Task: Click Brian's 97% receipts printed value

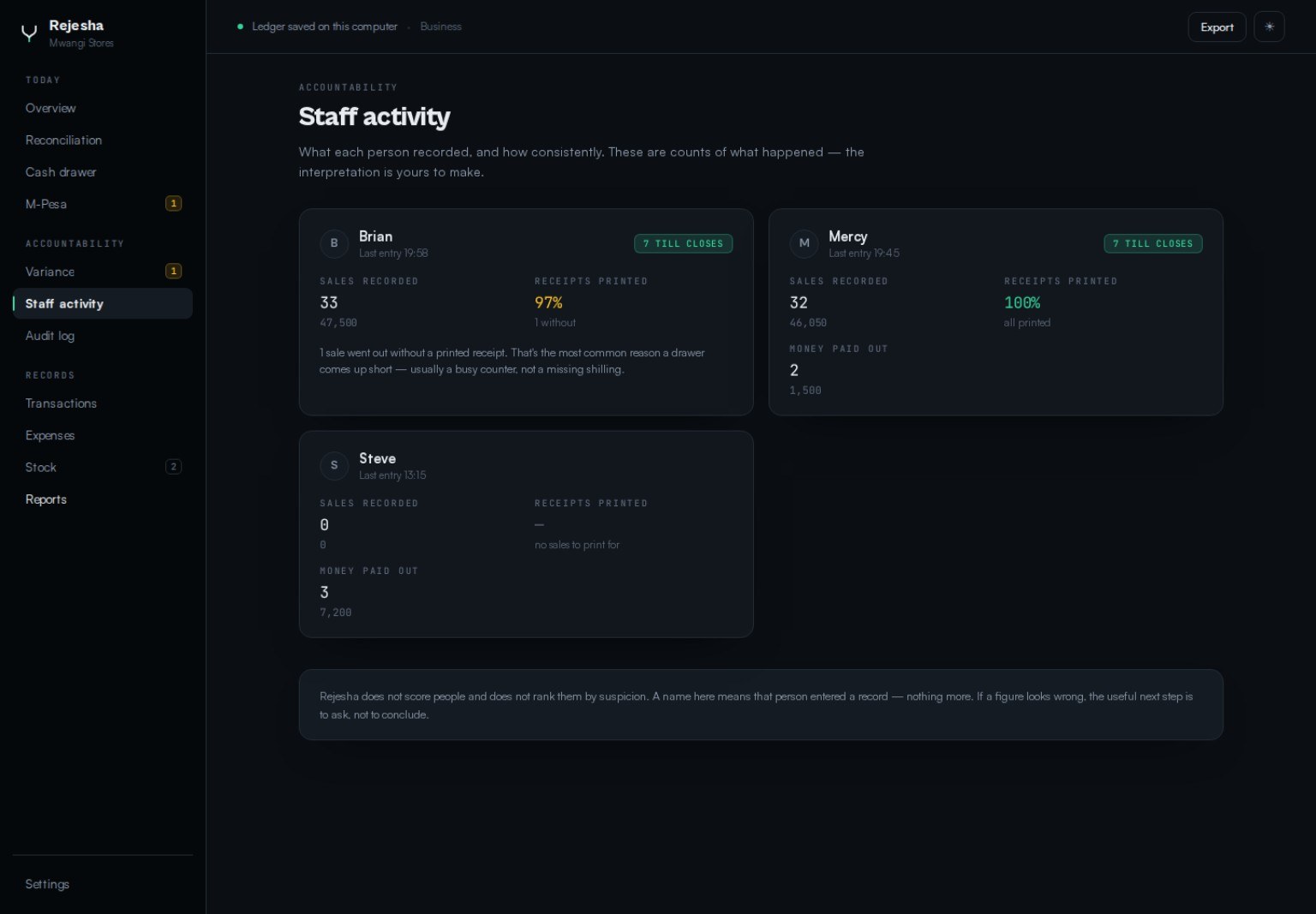Action: pos(548,302)
